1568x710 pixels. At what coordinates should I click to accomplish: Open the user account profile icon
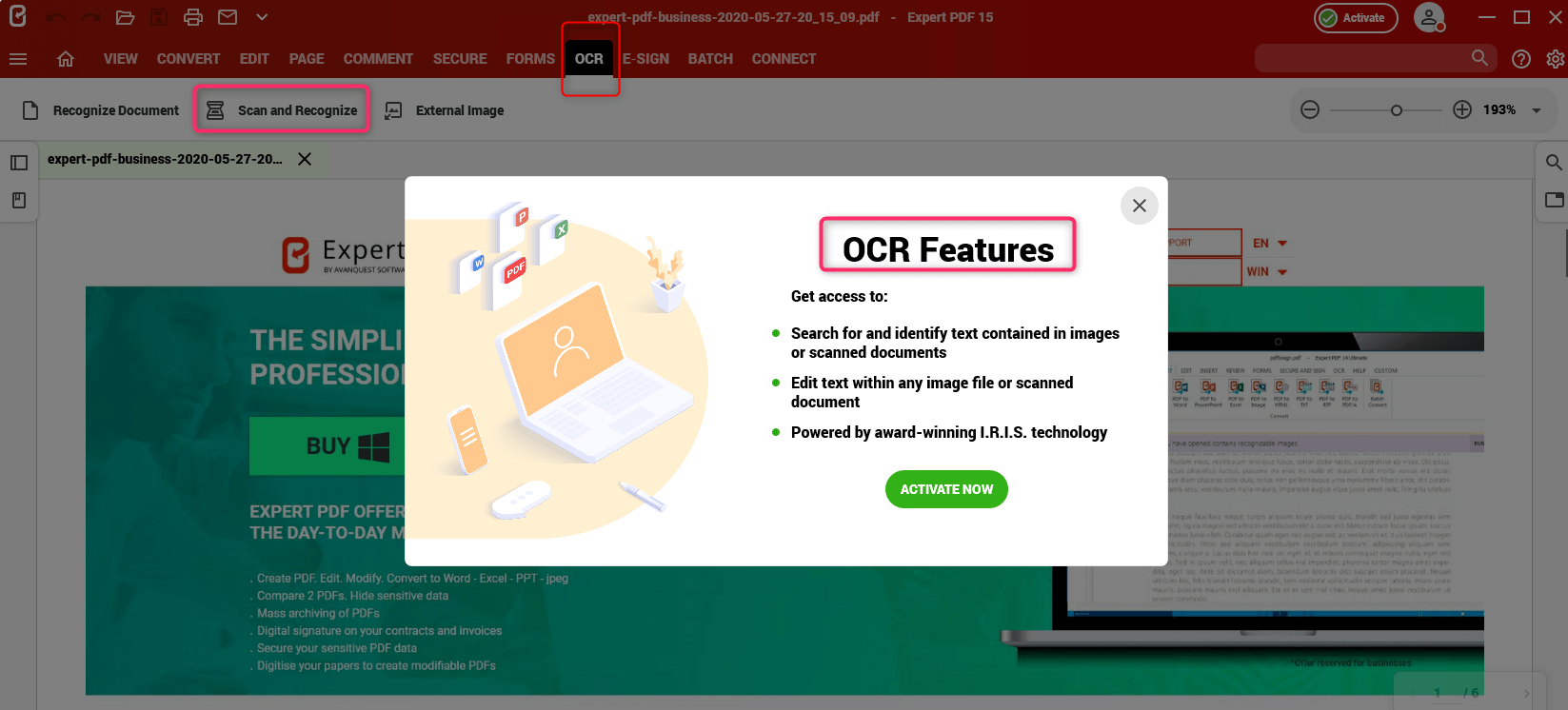1429,17
